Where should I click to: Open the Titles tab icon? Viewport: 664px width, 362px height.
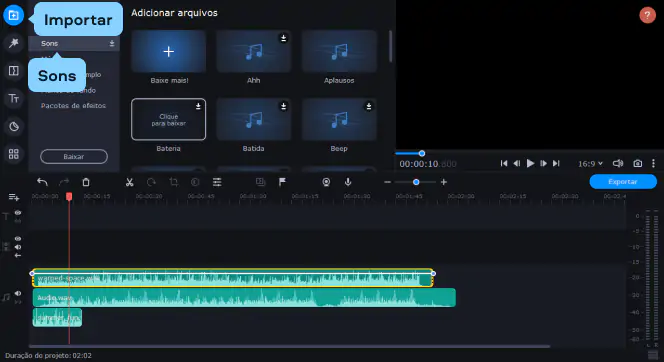click(x=14, y=99)
